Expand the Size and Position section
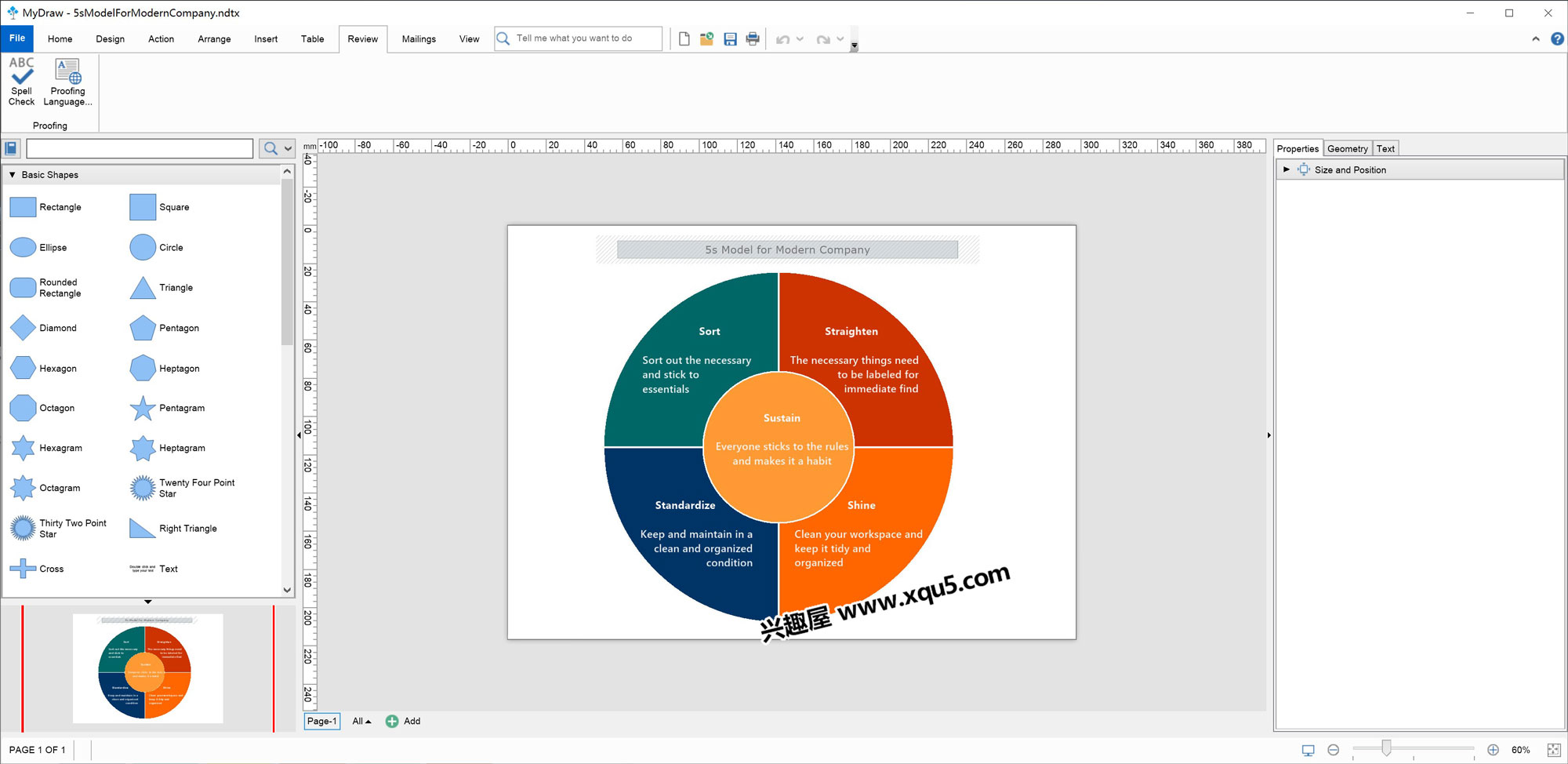This screenshot has height=764, width=1568. coord(1287,169)
